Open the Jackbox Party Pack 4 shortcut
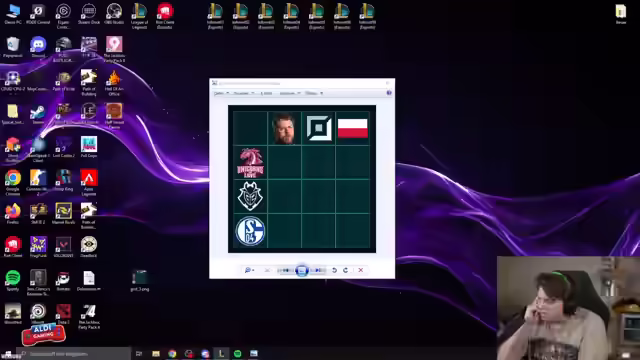This screenshot has width=640, height=360. (x=89, y=316)
